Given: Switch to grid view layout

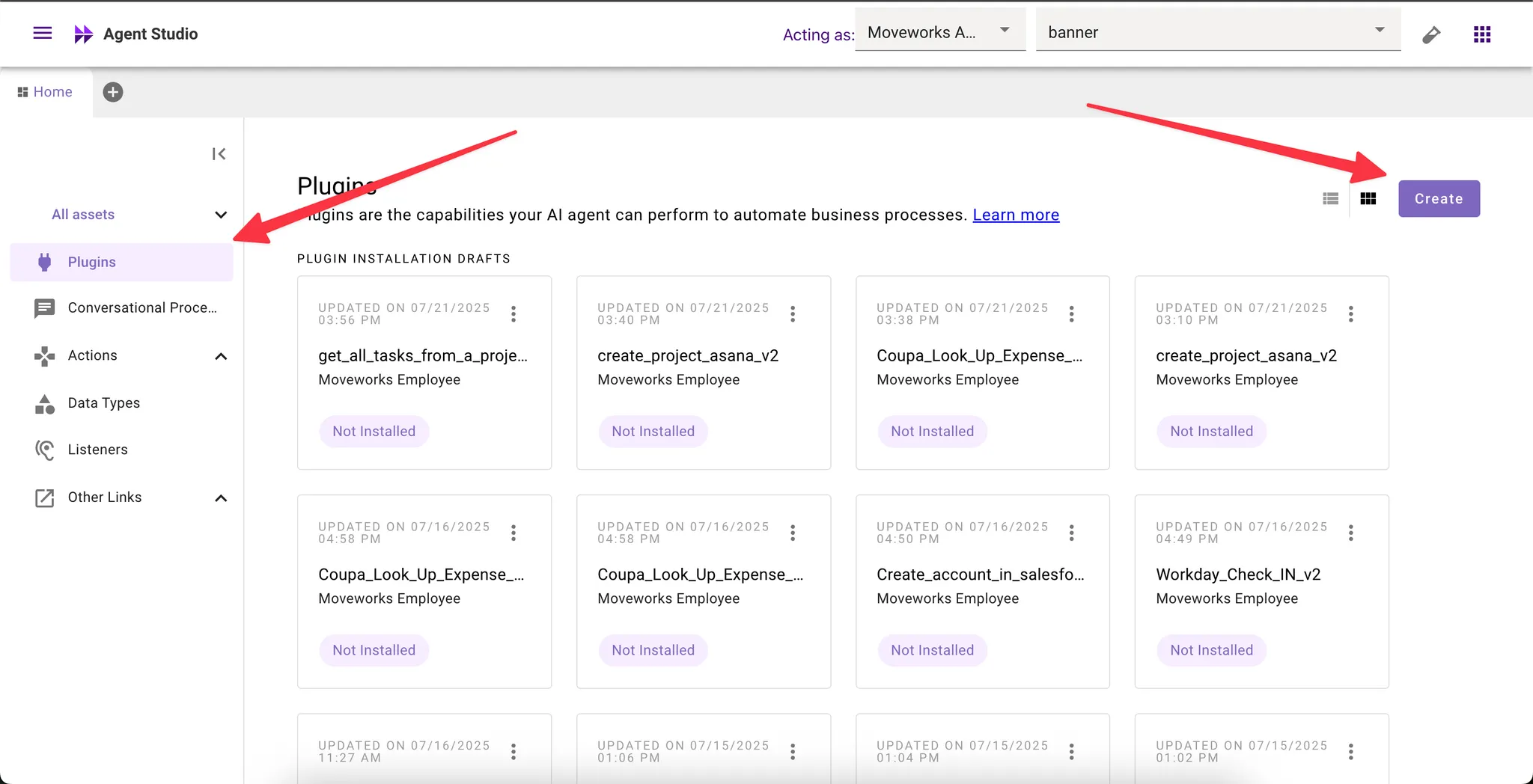Looking at the screenshot, I should [1368, 199].
